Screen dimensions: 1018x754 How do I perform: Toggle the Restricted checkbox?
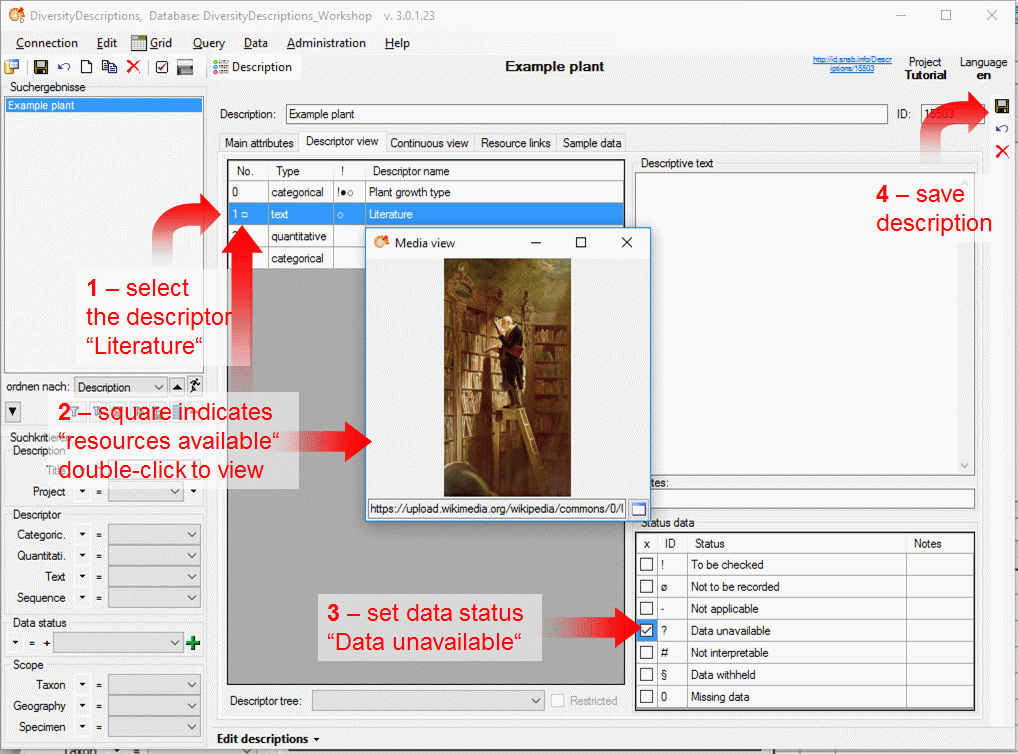click(558, 701)
